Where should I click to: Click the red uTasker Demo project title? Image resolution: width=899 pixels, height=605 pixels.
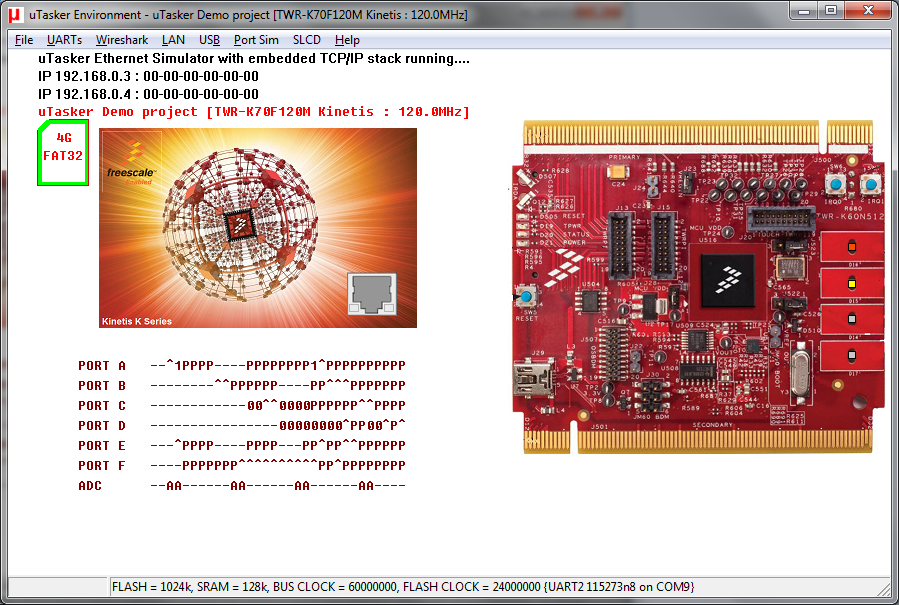pyautogui.click(x=253, y=112)
